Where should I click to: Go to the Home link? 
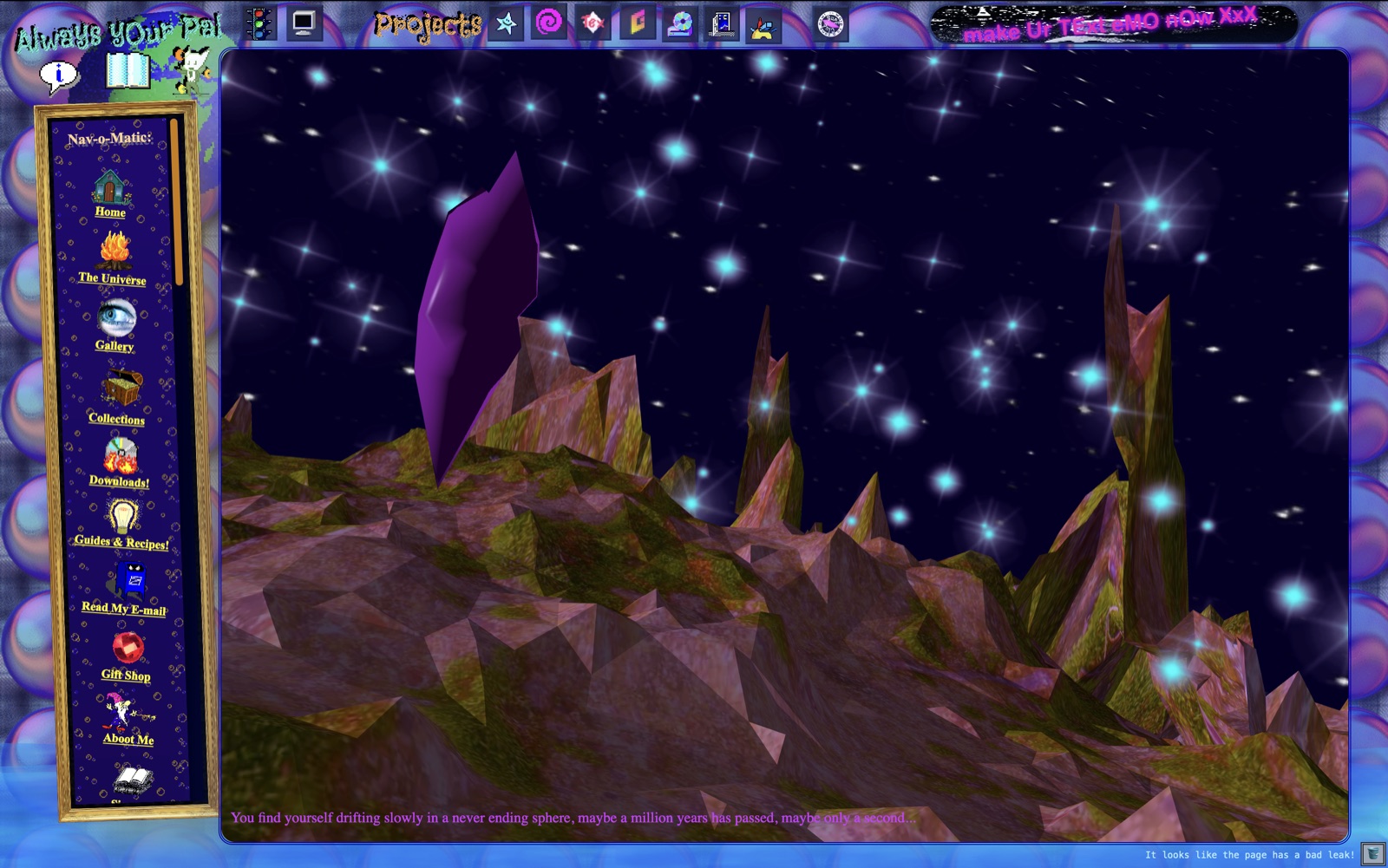pos(110,212)
